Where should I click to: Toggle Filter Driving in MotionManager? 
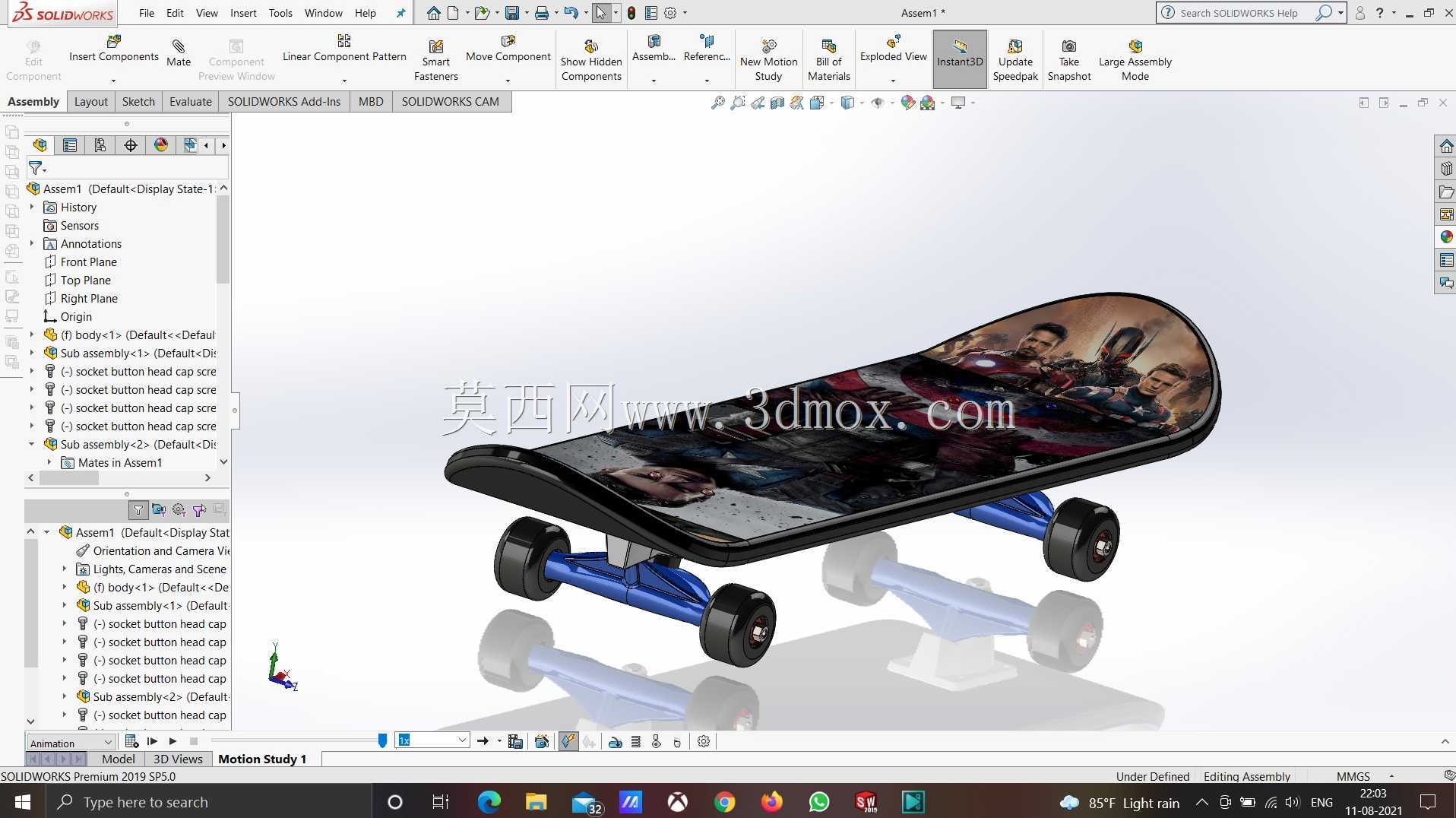tap(179, 510)
